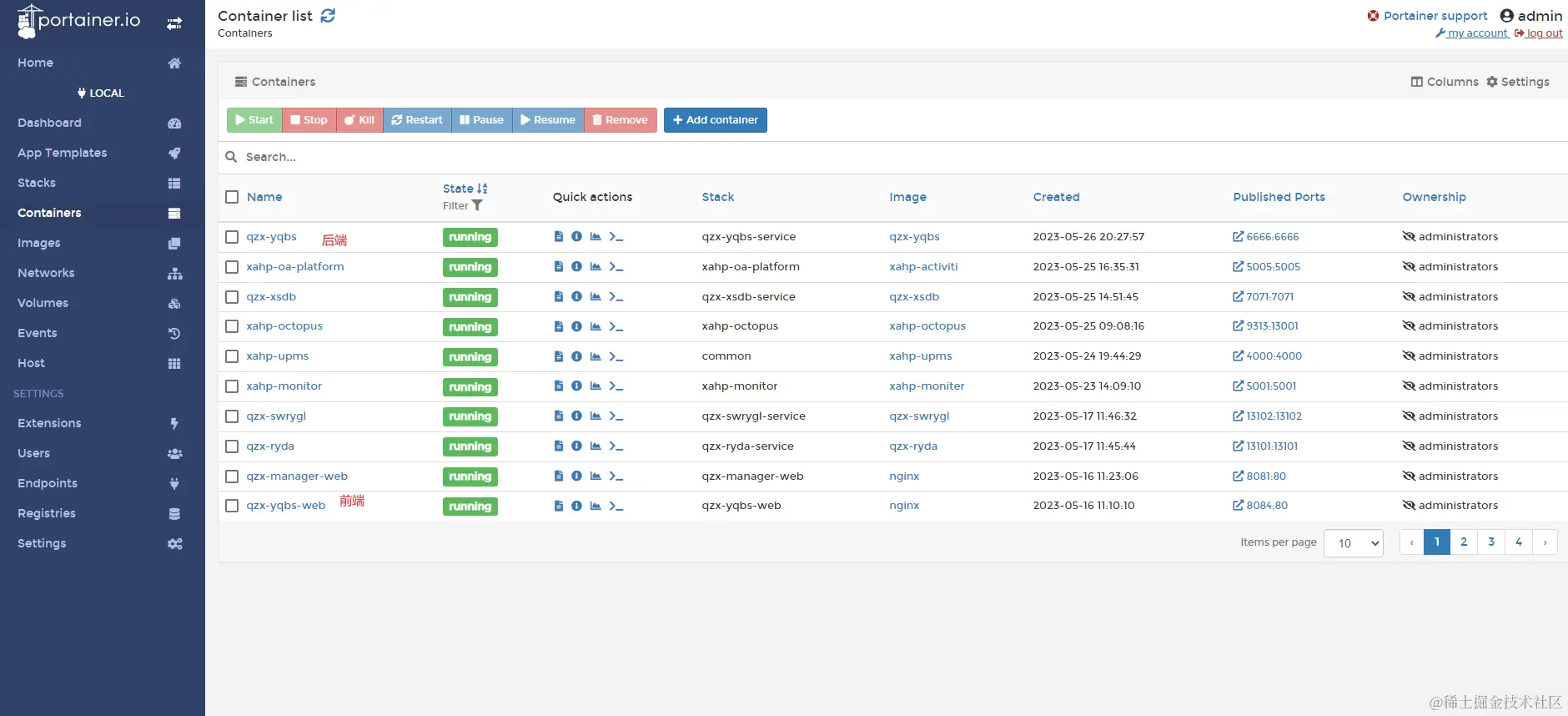Open inspect info icon for qzx-yqbs row
This screenshot has height=716, width=1568.
tap(576, 237)
